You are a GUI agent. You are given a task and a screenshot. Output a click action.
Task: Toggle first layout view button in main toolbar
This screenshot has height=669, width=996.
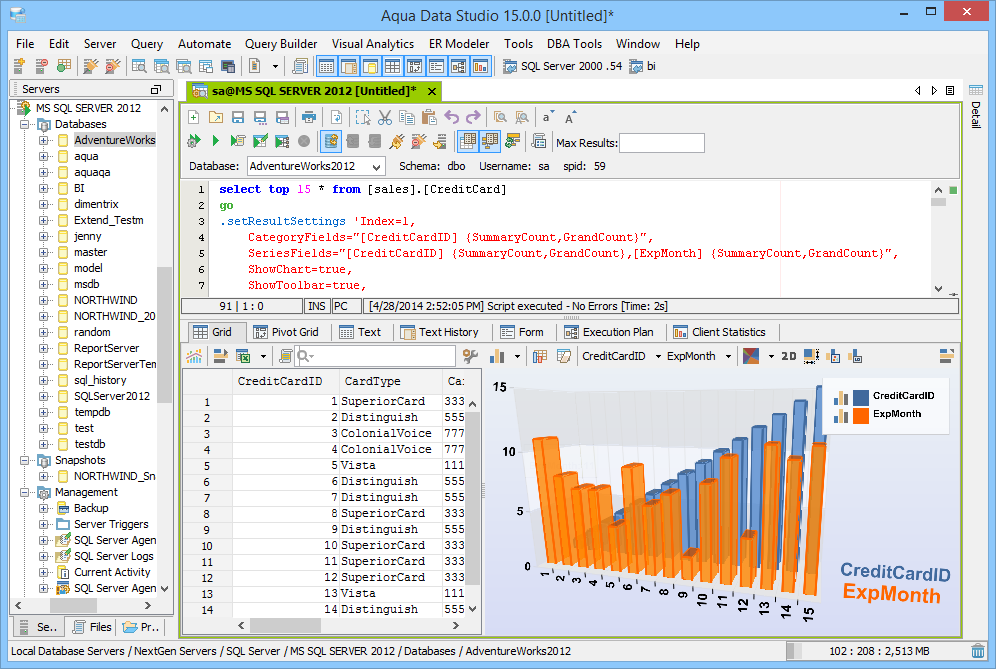pyautogui.click(x=326, y=66)
